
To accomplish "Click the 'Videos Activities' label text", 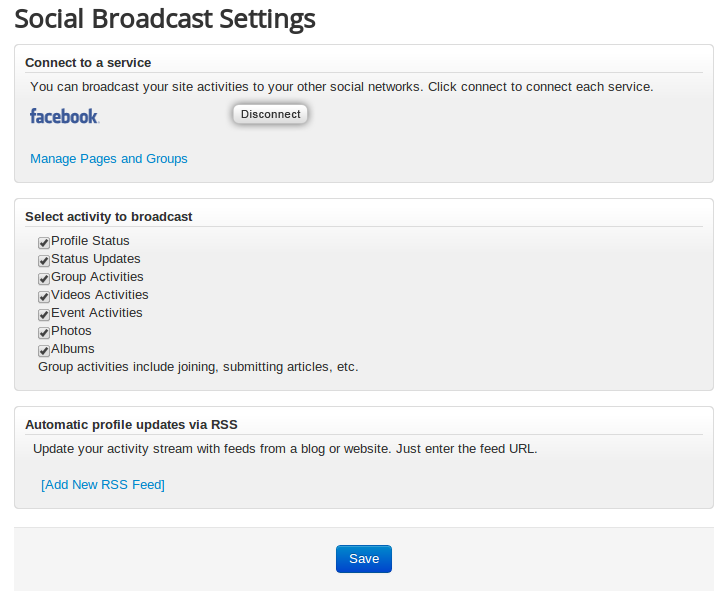I will click(100, 295).
